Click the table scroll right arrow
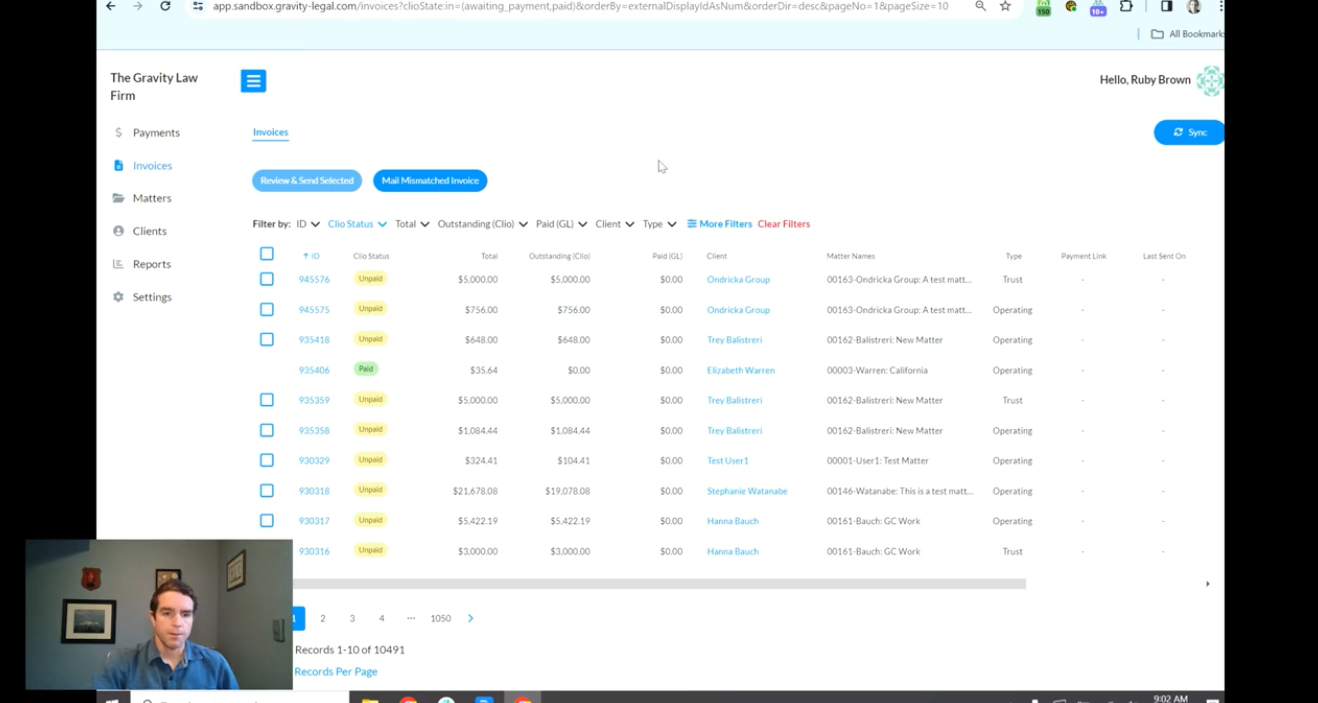Image resolution: width=1318 pixels, height=703 pixels. pyautogui.click(x=1207, y=584)
